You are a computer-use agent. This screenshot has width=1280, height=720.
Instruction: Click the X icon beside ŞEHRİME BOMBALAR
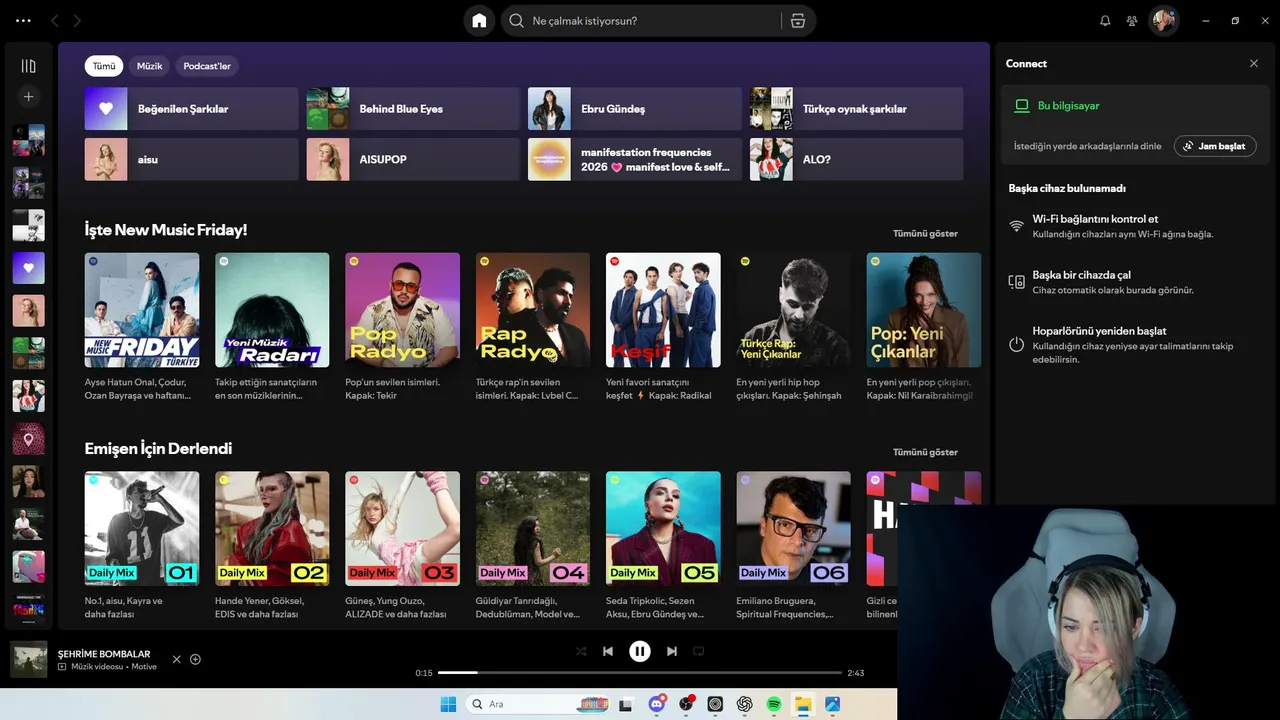[176, 659]
